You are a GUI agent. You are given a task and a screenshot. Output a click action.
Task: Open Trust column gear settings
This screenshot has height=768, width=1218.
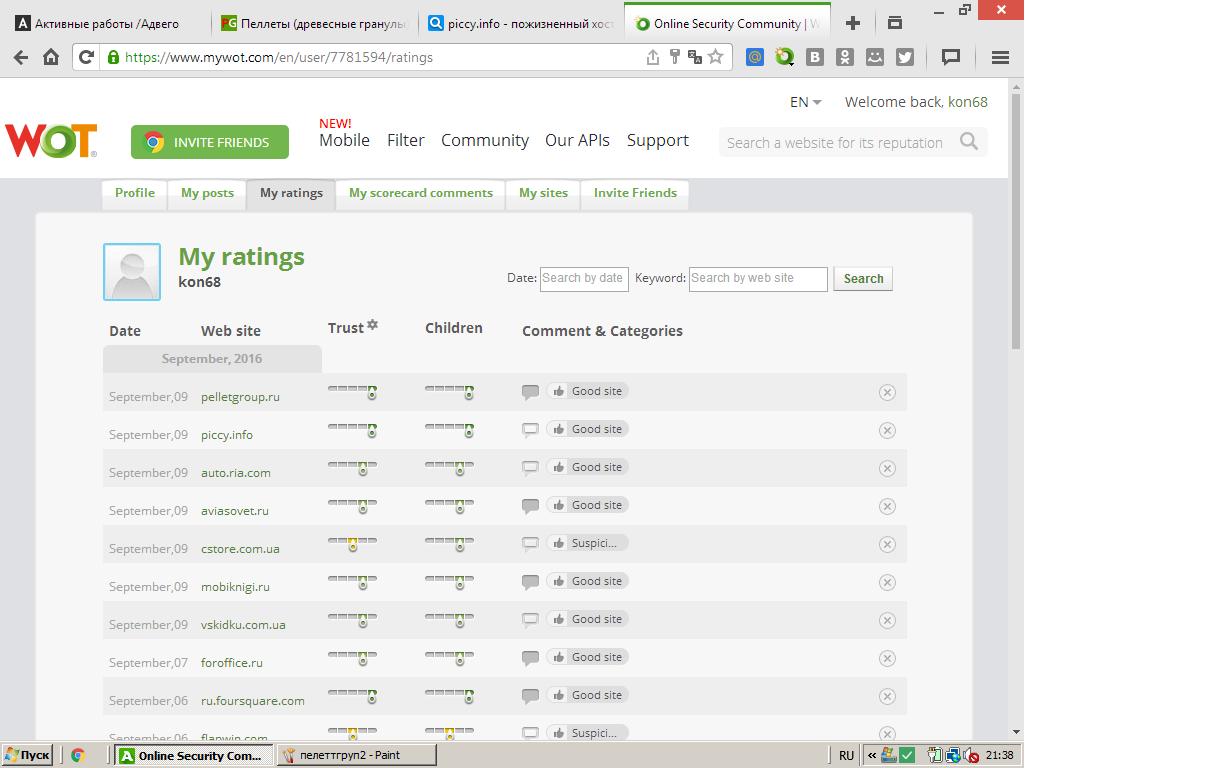[x=373, y=325]
